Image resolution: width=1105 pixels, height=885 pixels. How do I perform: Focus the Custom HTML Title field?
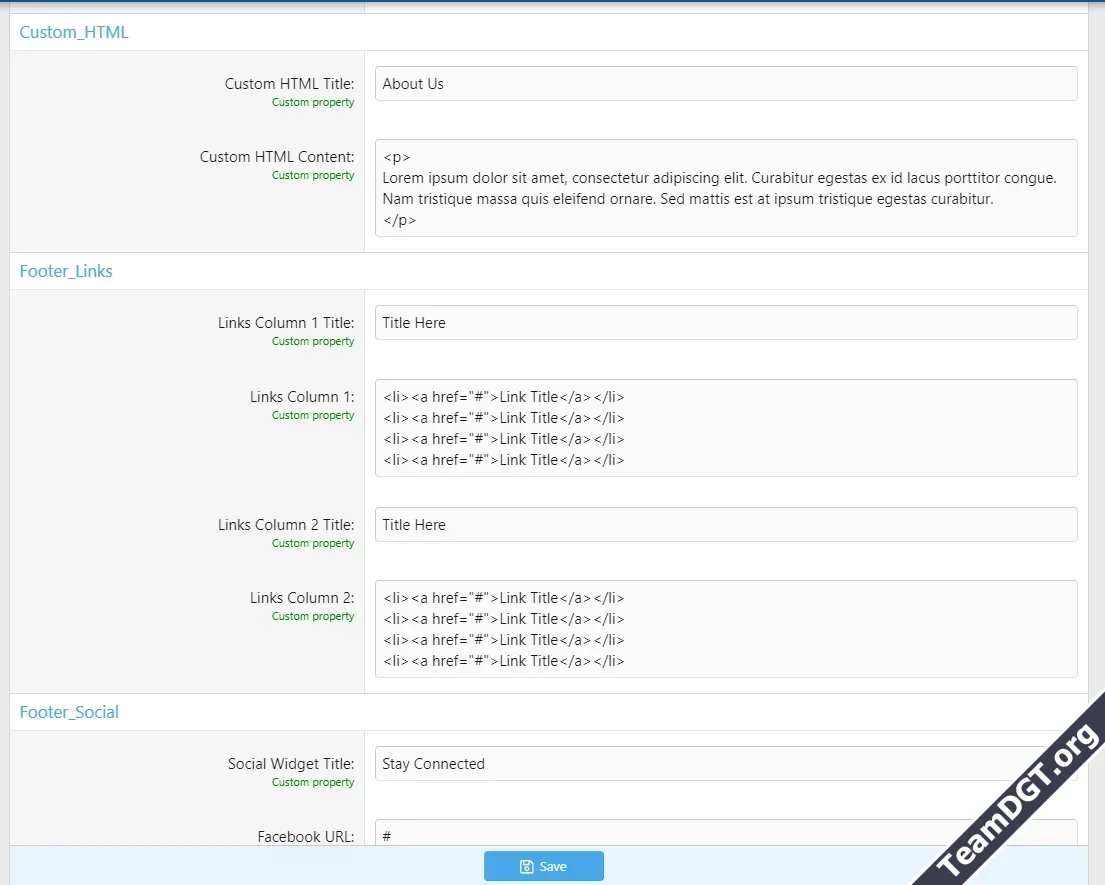pos(726,84)
